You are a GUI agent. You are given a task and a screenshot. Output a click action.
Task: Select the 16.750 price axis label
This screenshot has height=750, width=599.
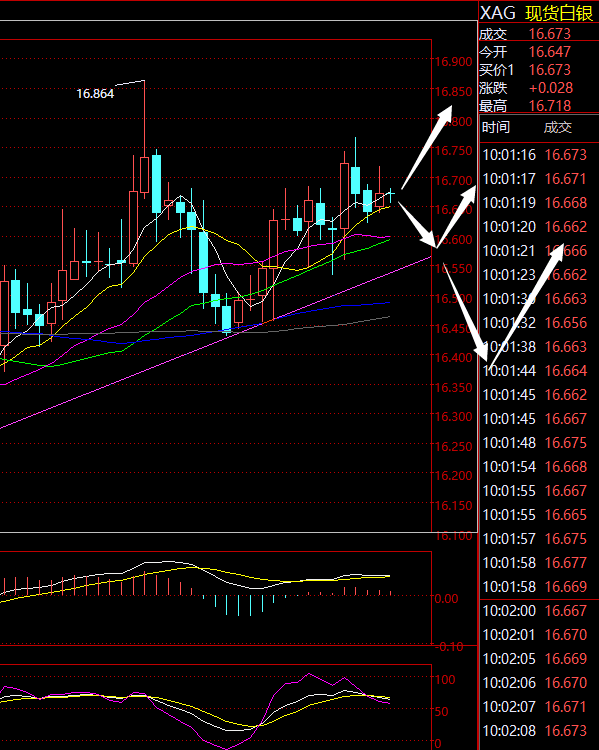coord(453,151)
